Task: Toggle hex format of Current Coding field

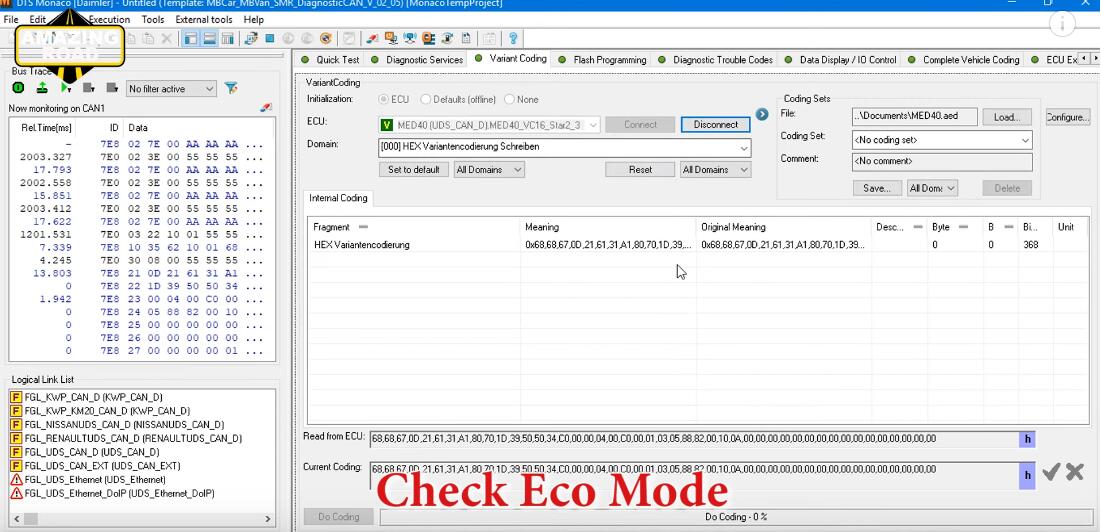Action: click(1027, 475)
